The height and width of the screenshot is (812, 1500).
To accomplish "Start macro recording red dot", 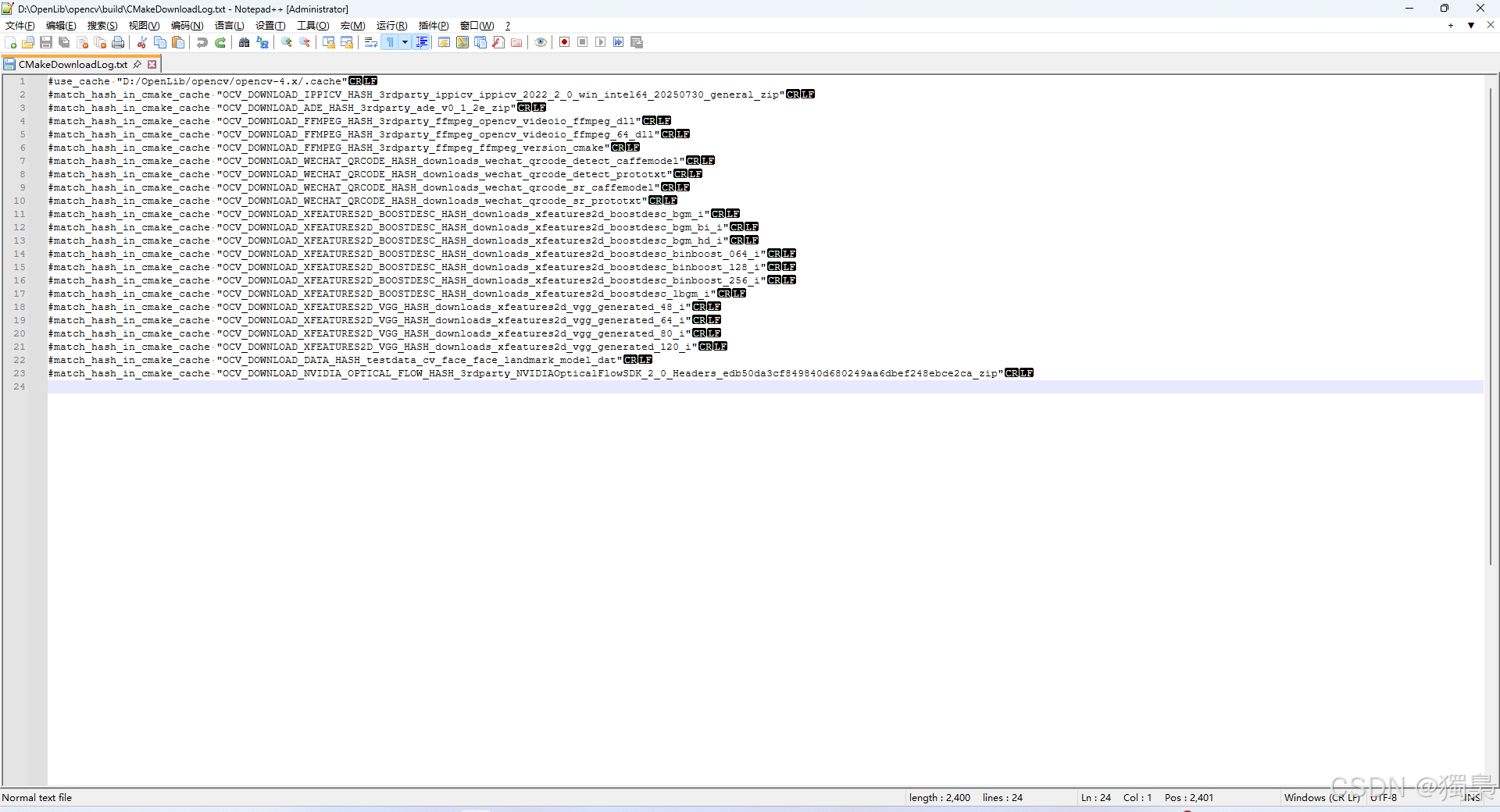I will (564, 42).
